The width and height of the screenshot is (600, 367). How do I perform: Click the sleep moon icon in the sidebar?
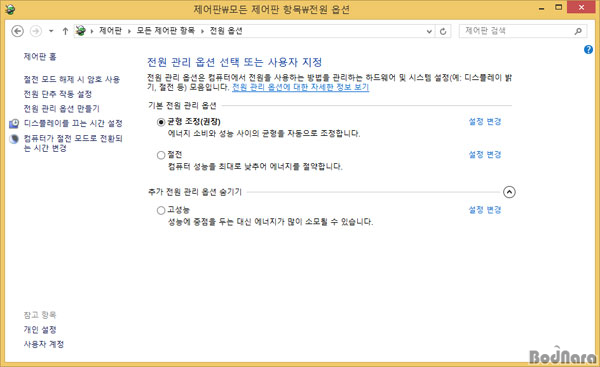click(14, 139)
